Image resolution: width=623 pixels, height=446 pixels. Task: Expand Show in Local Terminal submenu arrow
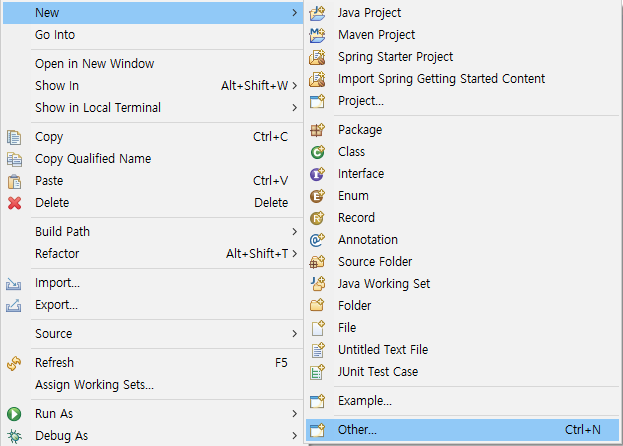[294, 108]
